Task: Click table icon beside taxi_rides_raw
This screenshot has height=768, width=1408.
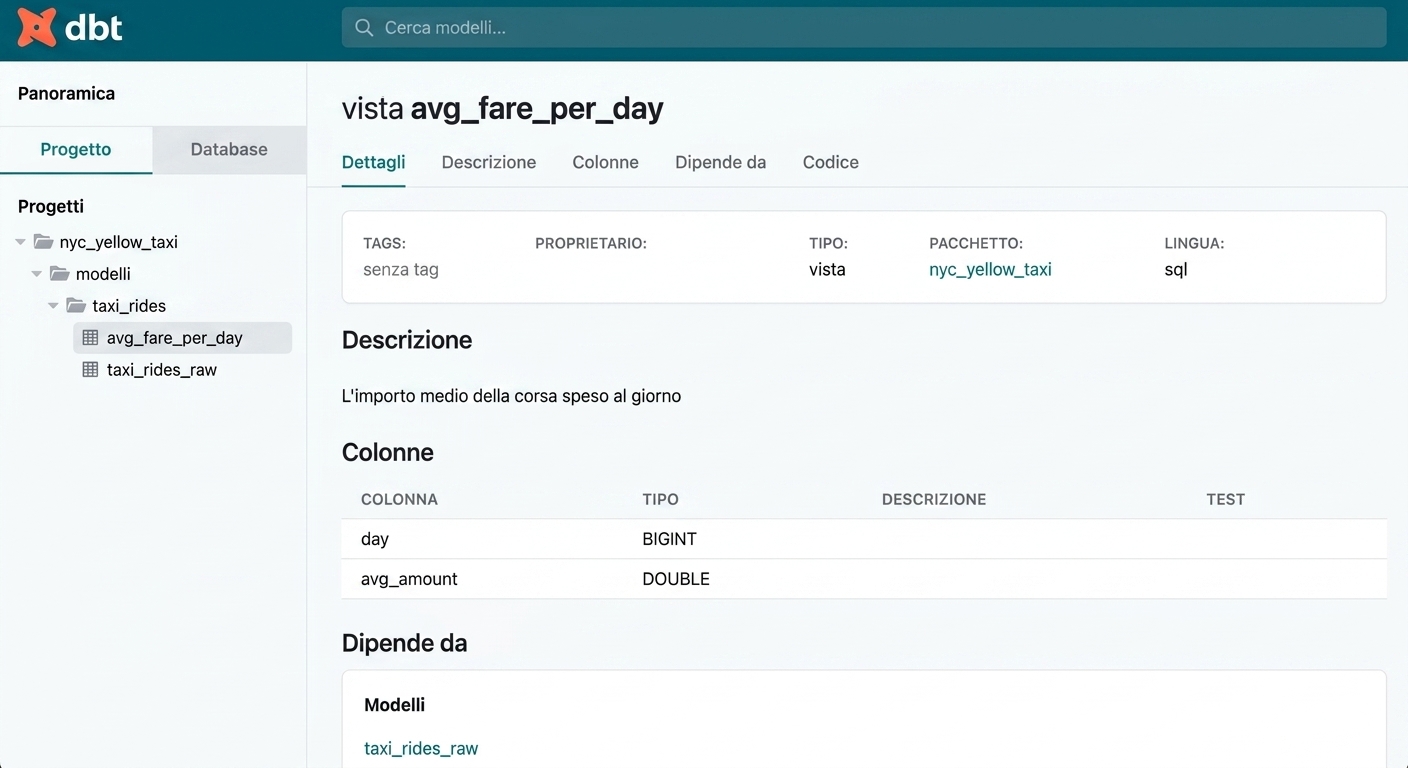Action: (x=90, y=370)
